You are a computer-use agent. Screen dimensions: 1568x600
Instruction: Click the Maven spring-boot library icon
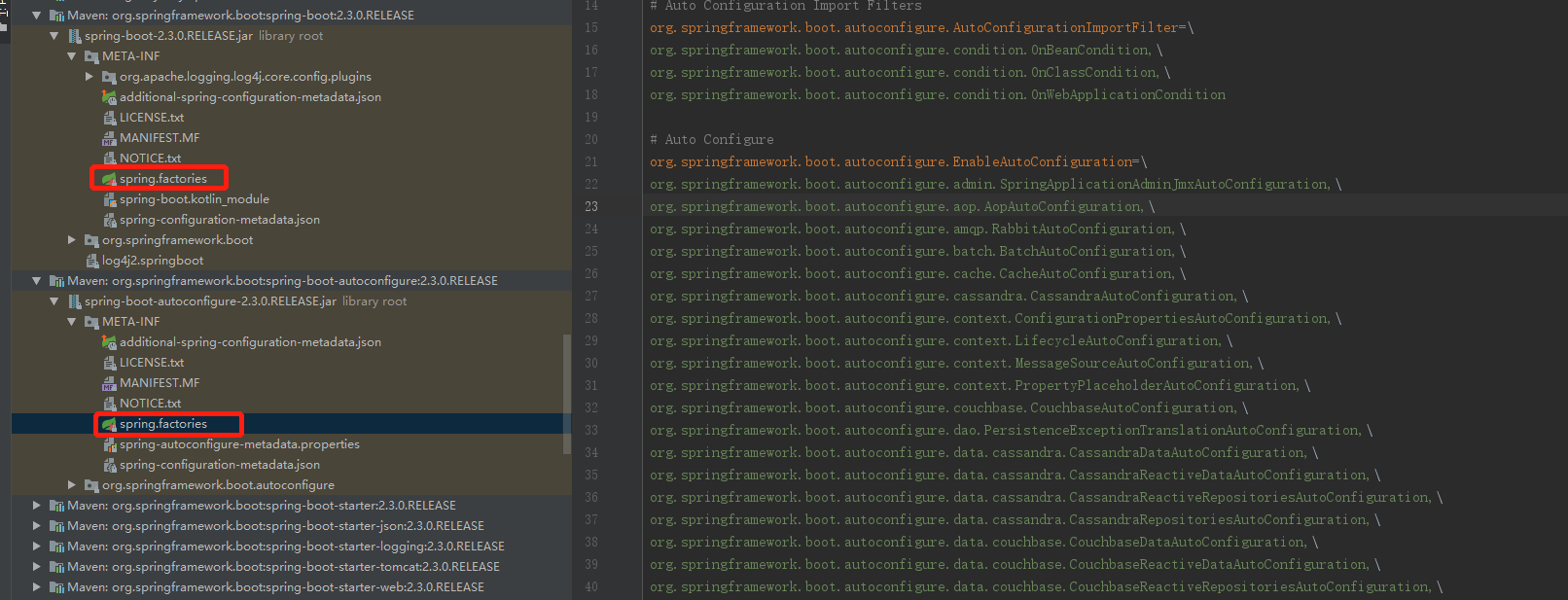pos(56,16)
